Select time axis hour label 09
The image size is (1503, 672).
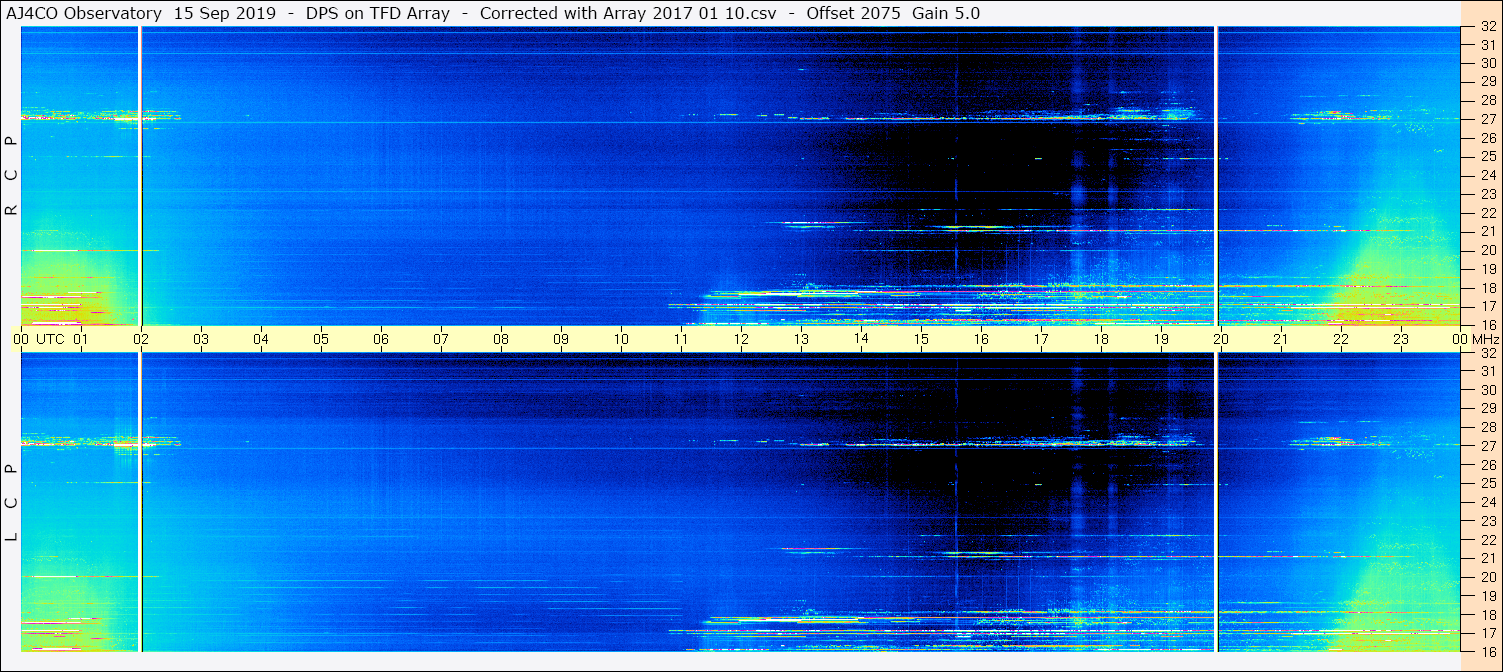tap(561, 339)
